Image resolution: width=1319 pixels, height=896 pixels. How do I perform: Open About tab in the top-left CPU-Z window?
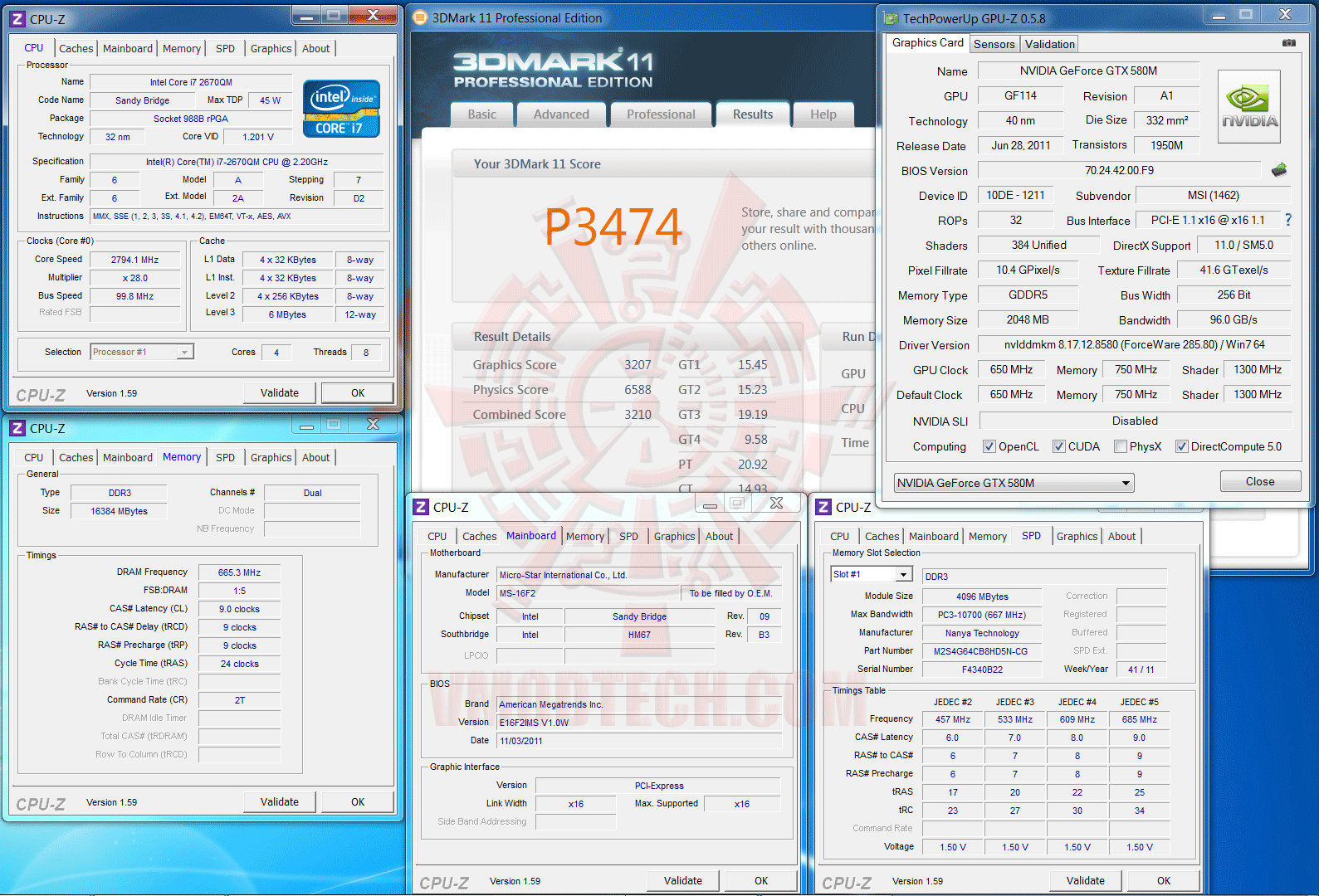point(315,49)
